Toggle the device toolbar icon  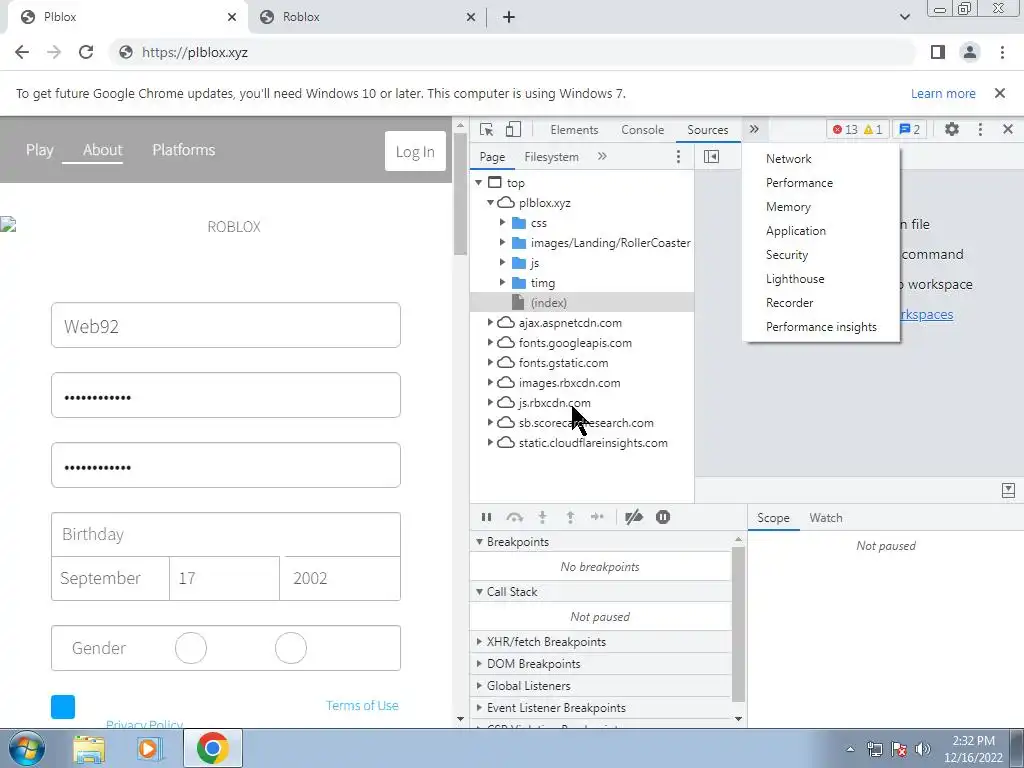(x=513, y=129)
